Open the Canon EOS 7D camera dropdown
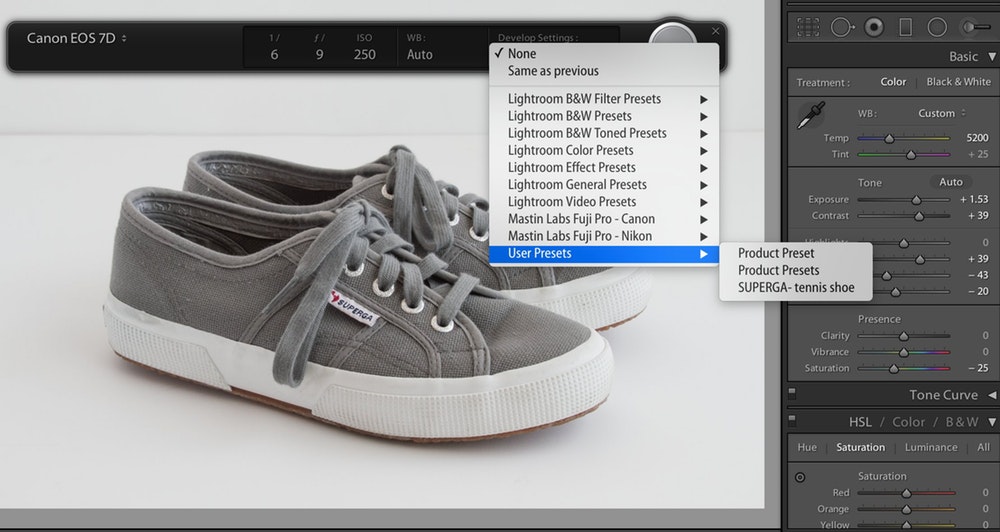 click(x=77, y=38)
